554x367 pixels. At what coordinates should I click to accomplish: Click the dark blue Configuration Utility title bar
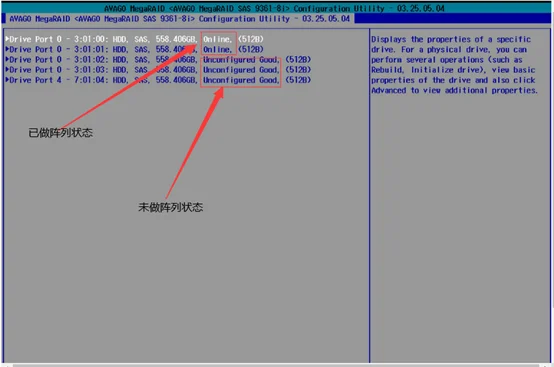click(x=276, y=18)
